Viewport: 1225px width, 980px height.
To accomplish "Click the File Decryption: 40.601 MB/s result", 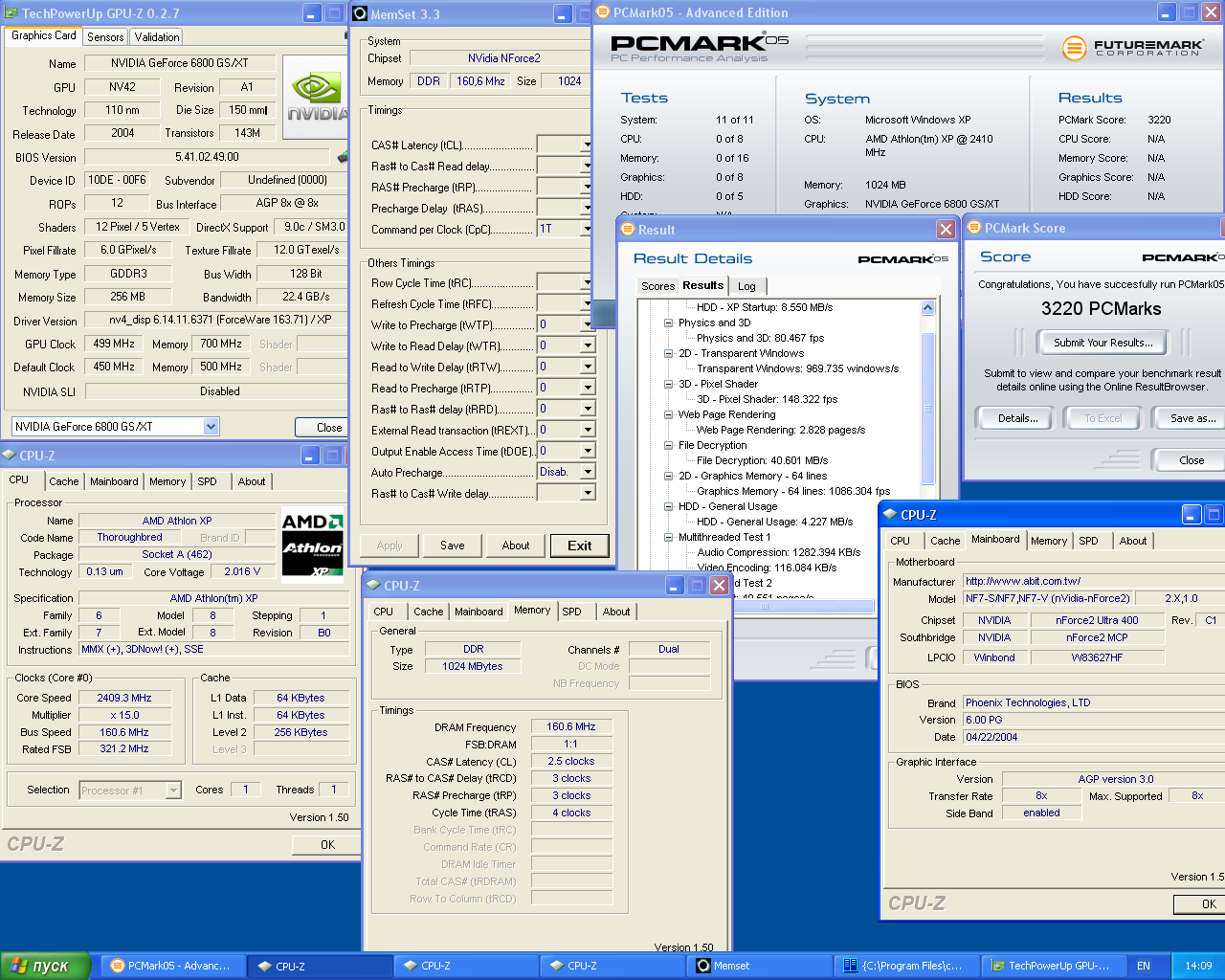I will tap(763, 460).
